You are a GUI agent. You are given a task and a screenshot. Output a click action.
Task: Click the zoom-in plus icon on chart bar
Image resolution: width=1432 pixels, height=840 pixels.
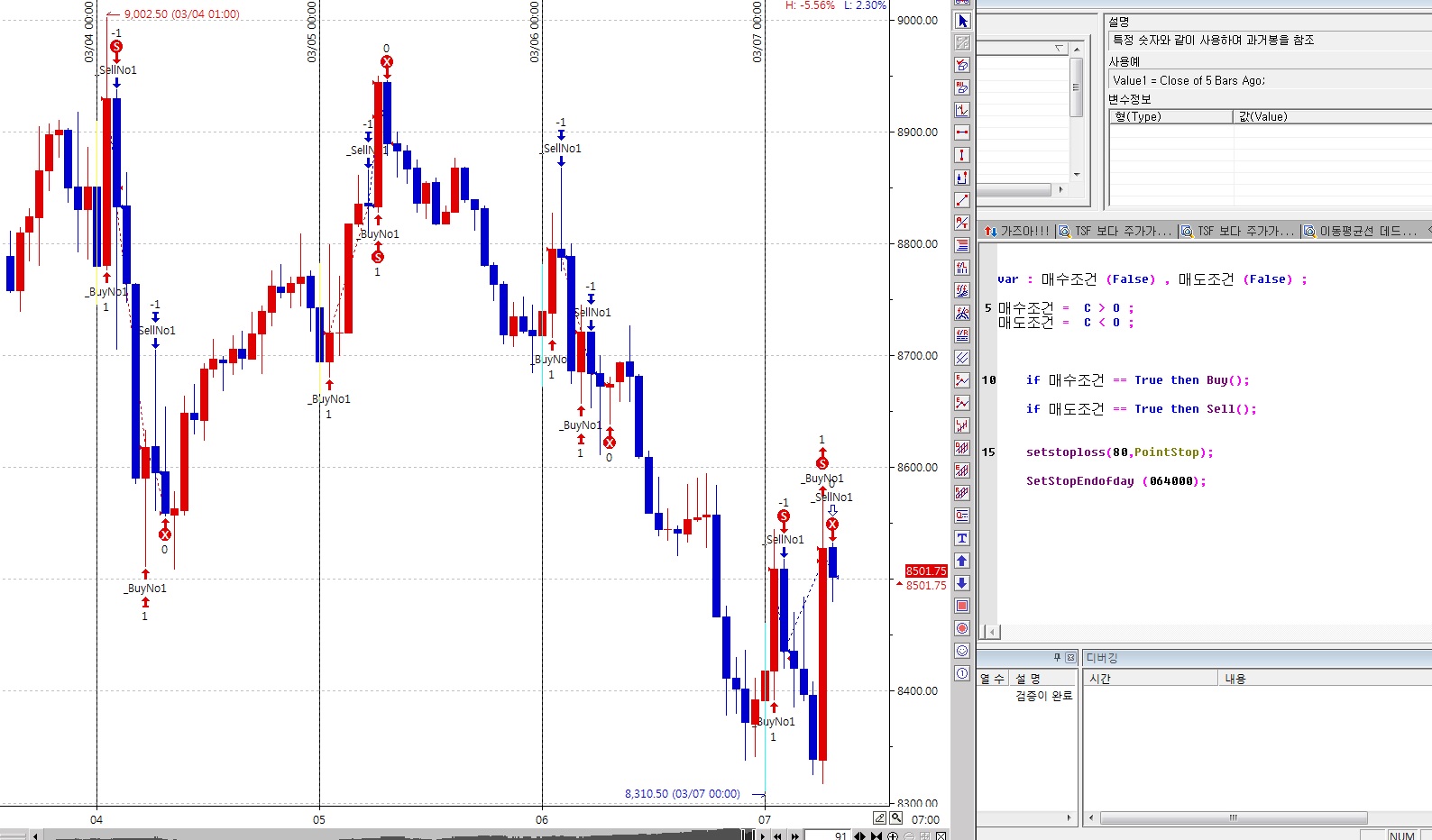893,835
